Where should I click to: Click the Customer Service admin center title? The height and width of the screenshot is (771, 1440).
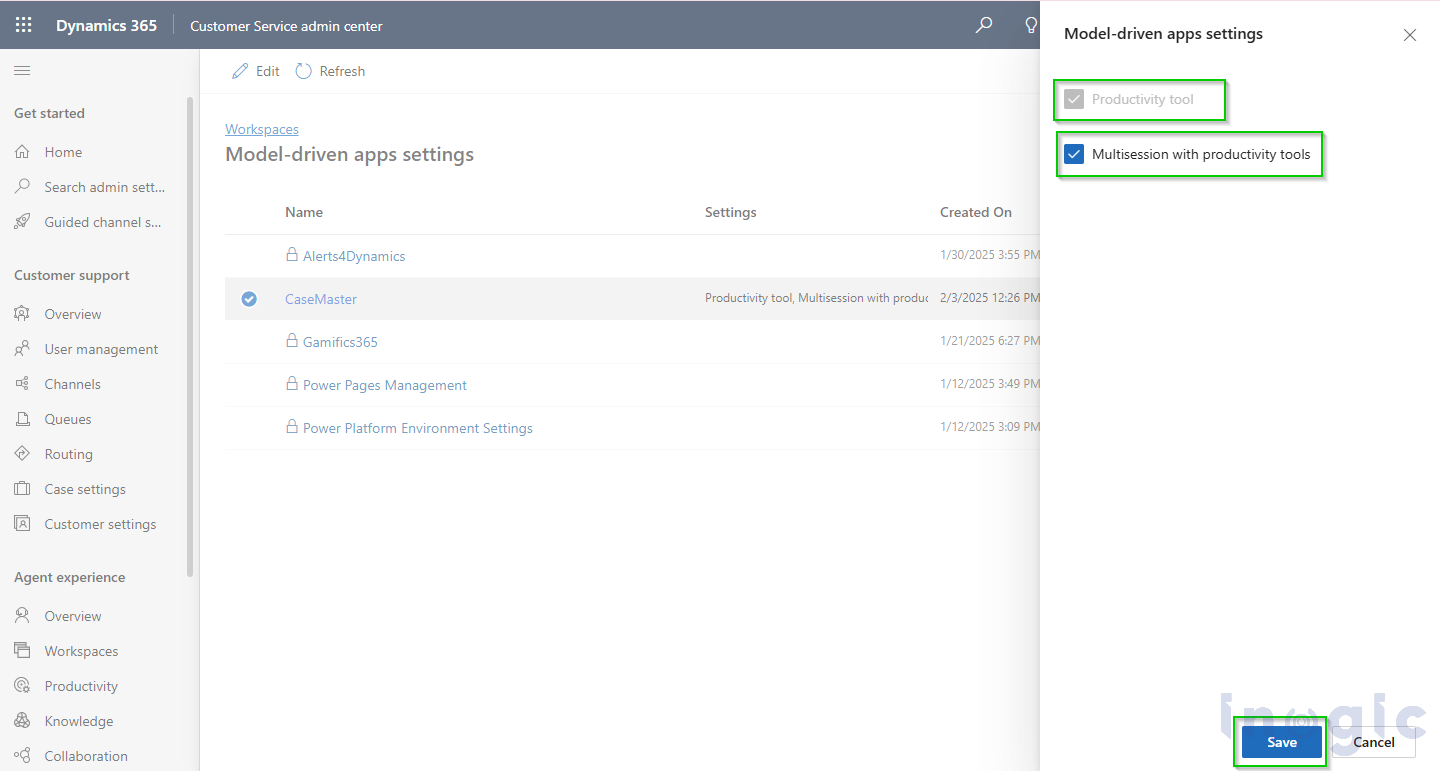(x=286, y=26)
